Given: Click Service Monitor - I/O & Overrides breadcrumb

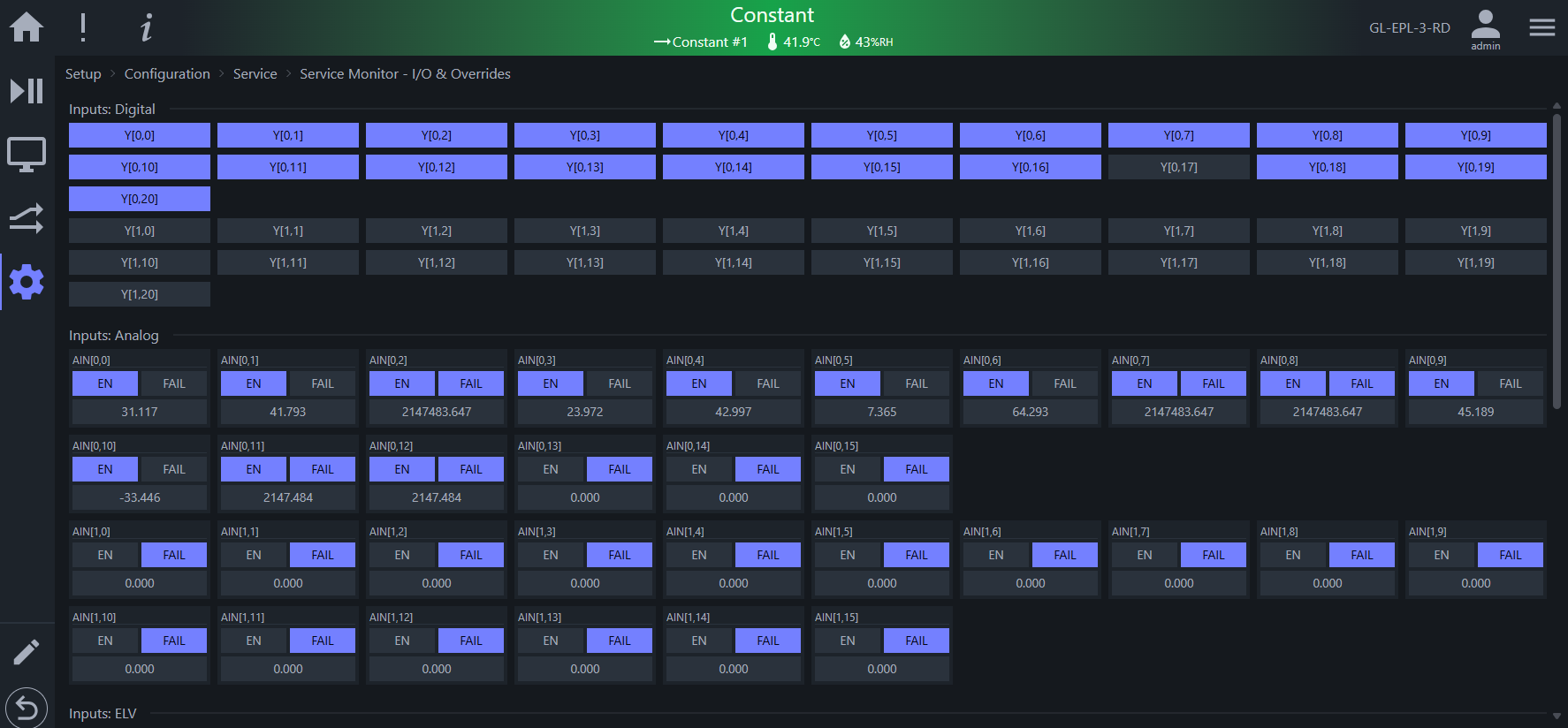Looking at the screenshot, I should coord(405,74).
